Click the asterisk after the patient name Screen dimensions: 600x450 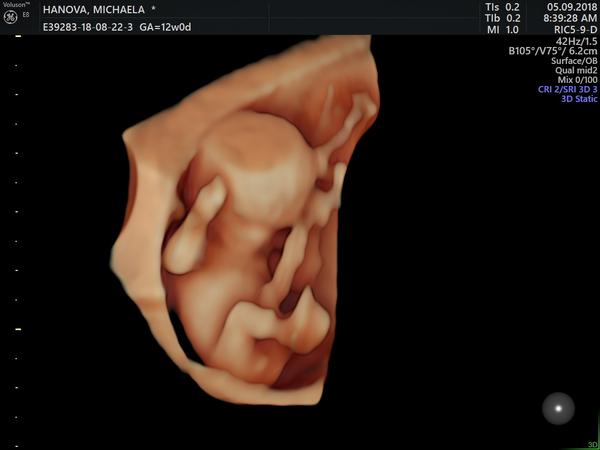pyautogui.click(x=153, y=8)
